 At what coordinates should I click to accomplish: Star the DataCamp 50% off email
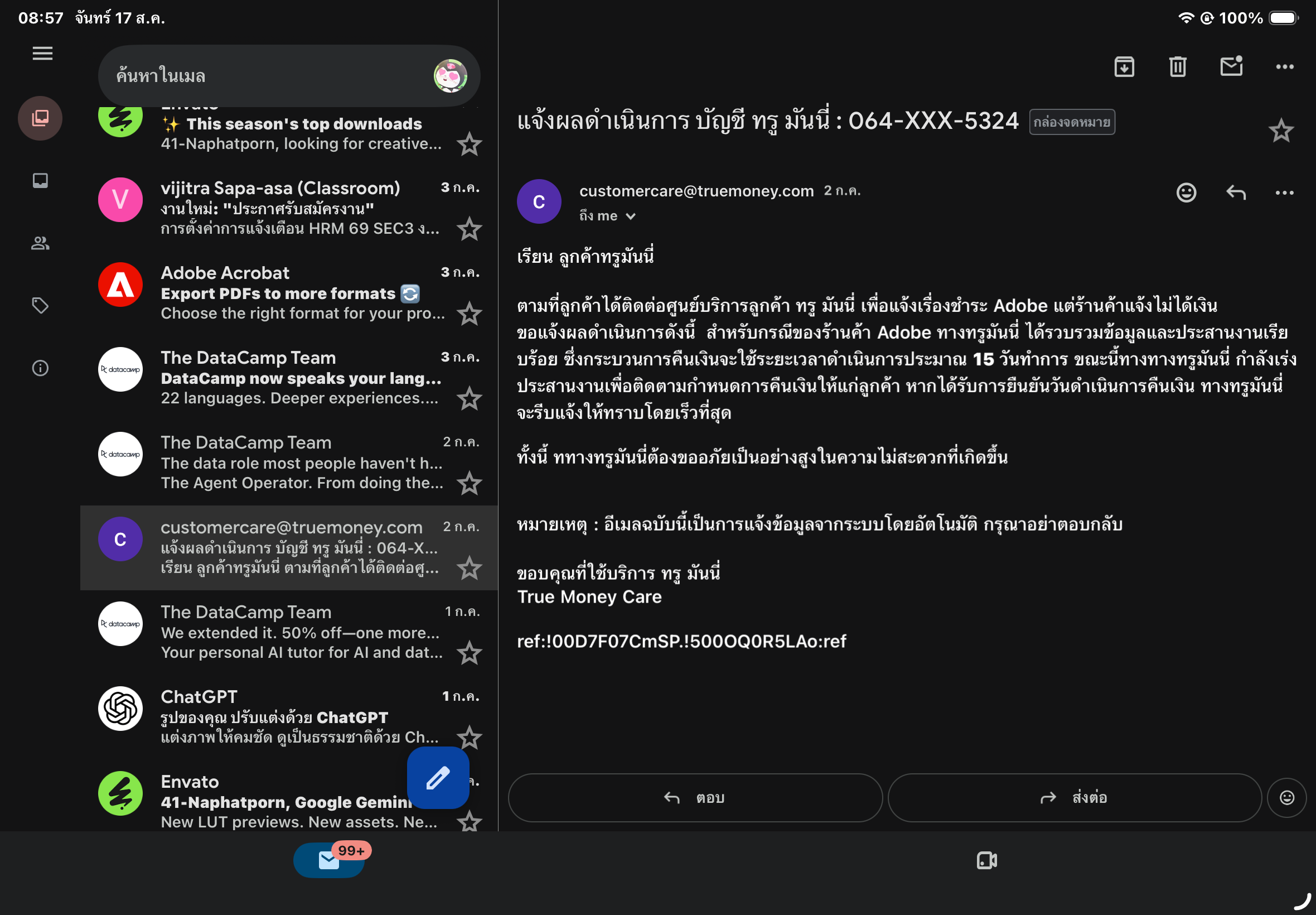(469, 653)
